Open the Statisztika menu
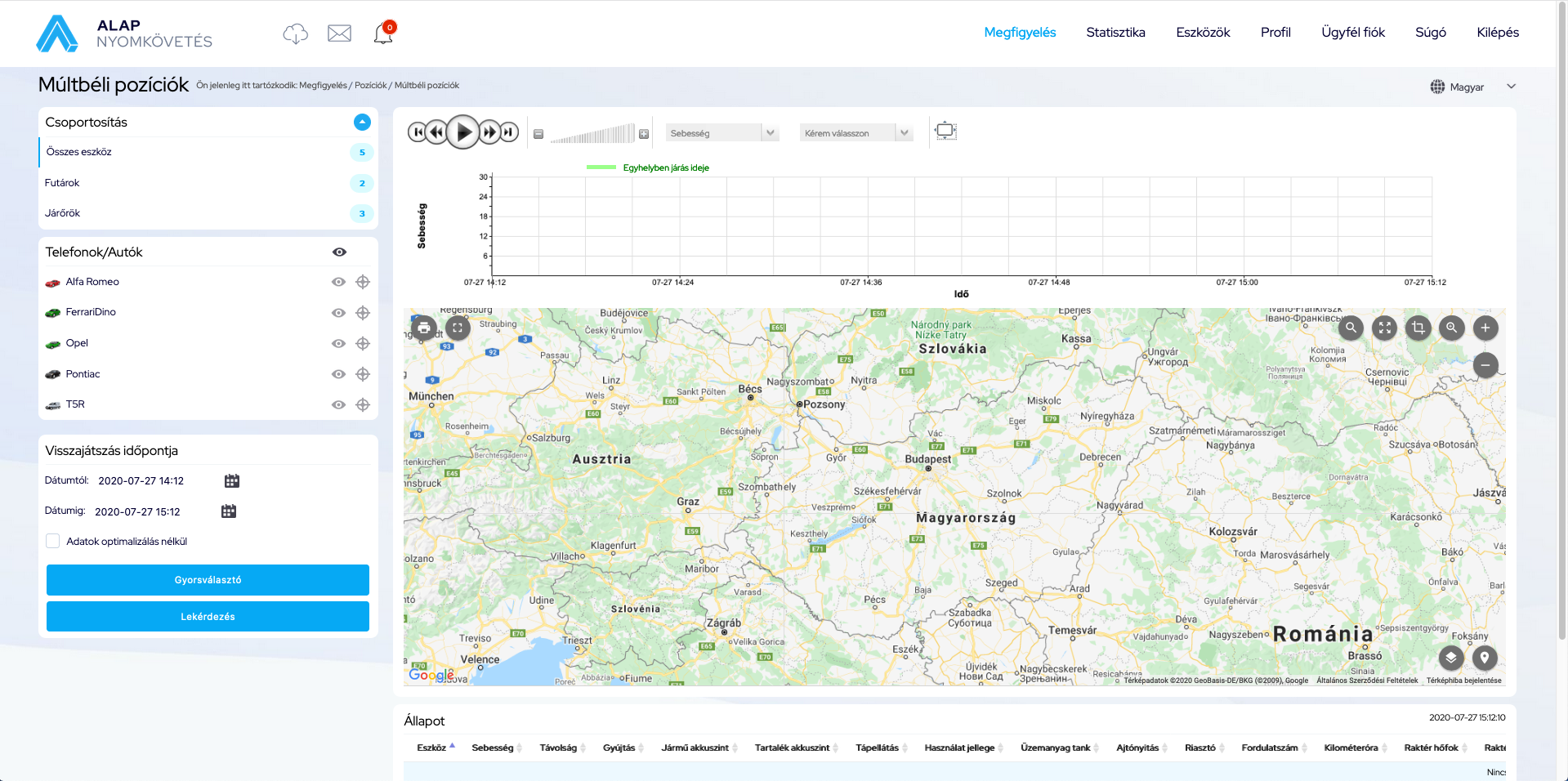The image size is (1568, 781). (1115, 33)
